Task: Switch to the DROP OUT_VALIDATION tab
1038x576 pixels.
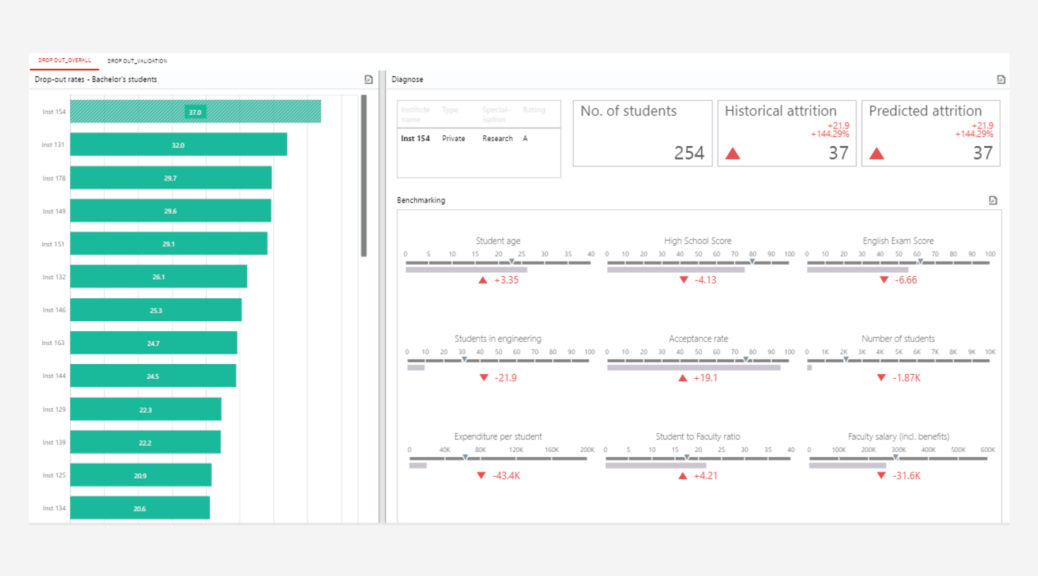Action: pos(140,58)
